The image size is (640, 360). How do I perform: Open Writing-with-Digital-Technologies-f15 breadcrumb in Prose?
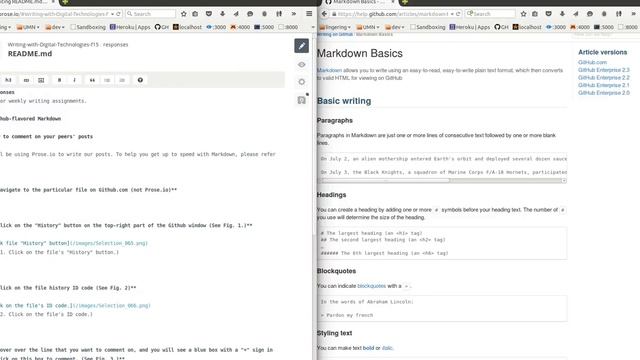(x=53, y=44)
